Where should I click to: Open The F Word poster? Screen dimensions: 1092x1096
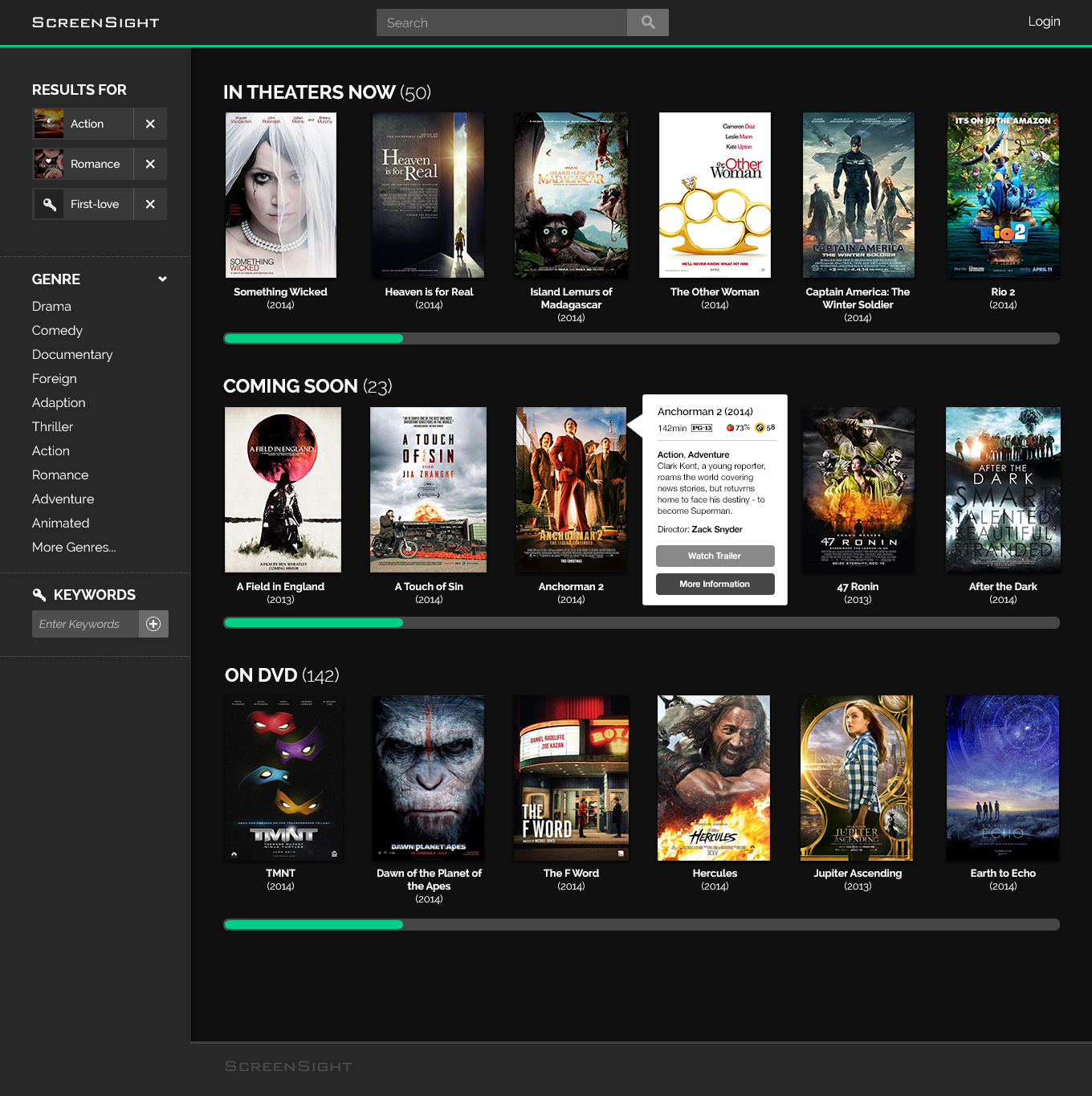click(x=571, y=778)
